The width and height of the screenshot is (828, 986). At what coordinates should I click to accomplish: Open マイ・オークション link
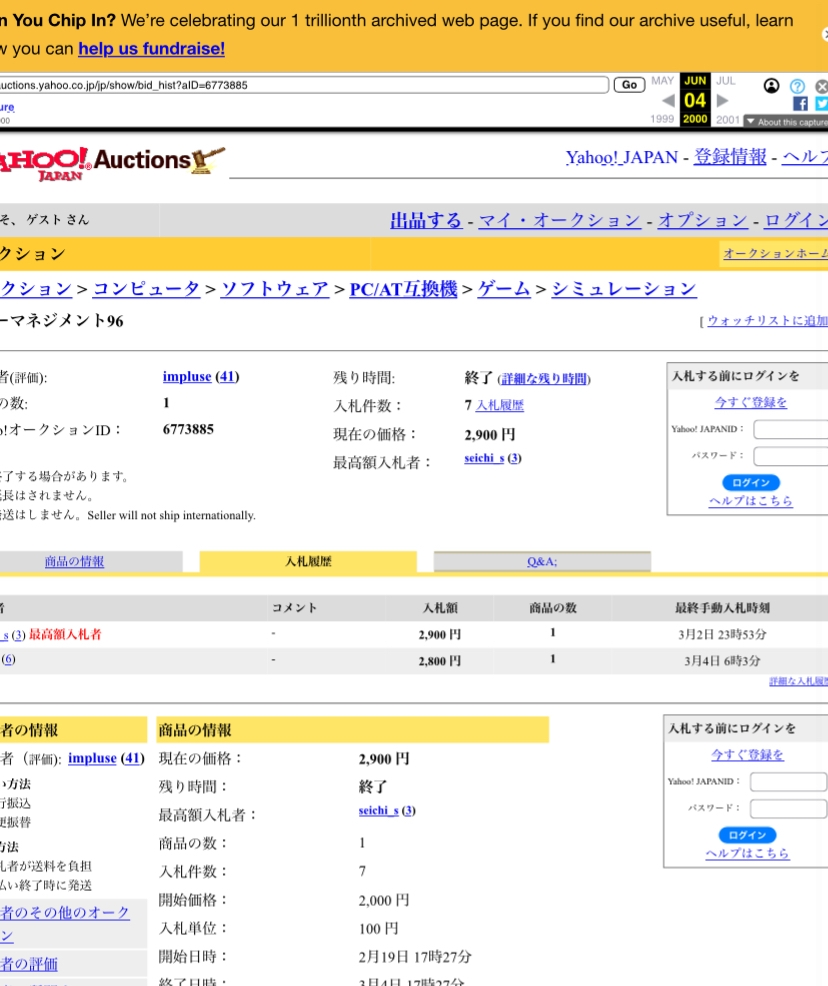tap(560, 220)
